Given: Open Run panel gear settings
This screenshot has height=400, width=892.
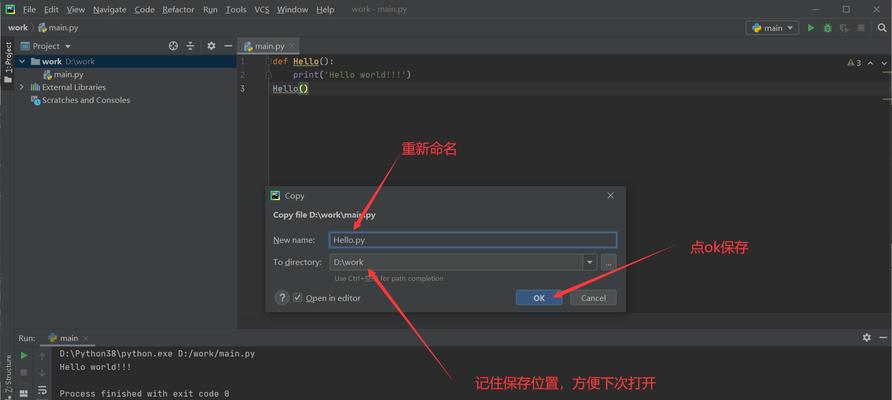Looking at the screenshot, I should tap(866, 337).
